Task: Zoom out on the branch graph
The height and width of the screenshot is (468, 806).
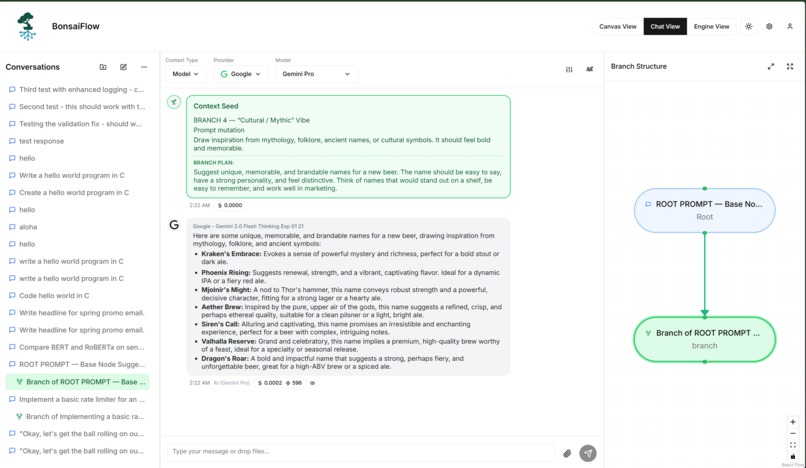Action: click(793, 434)
